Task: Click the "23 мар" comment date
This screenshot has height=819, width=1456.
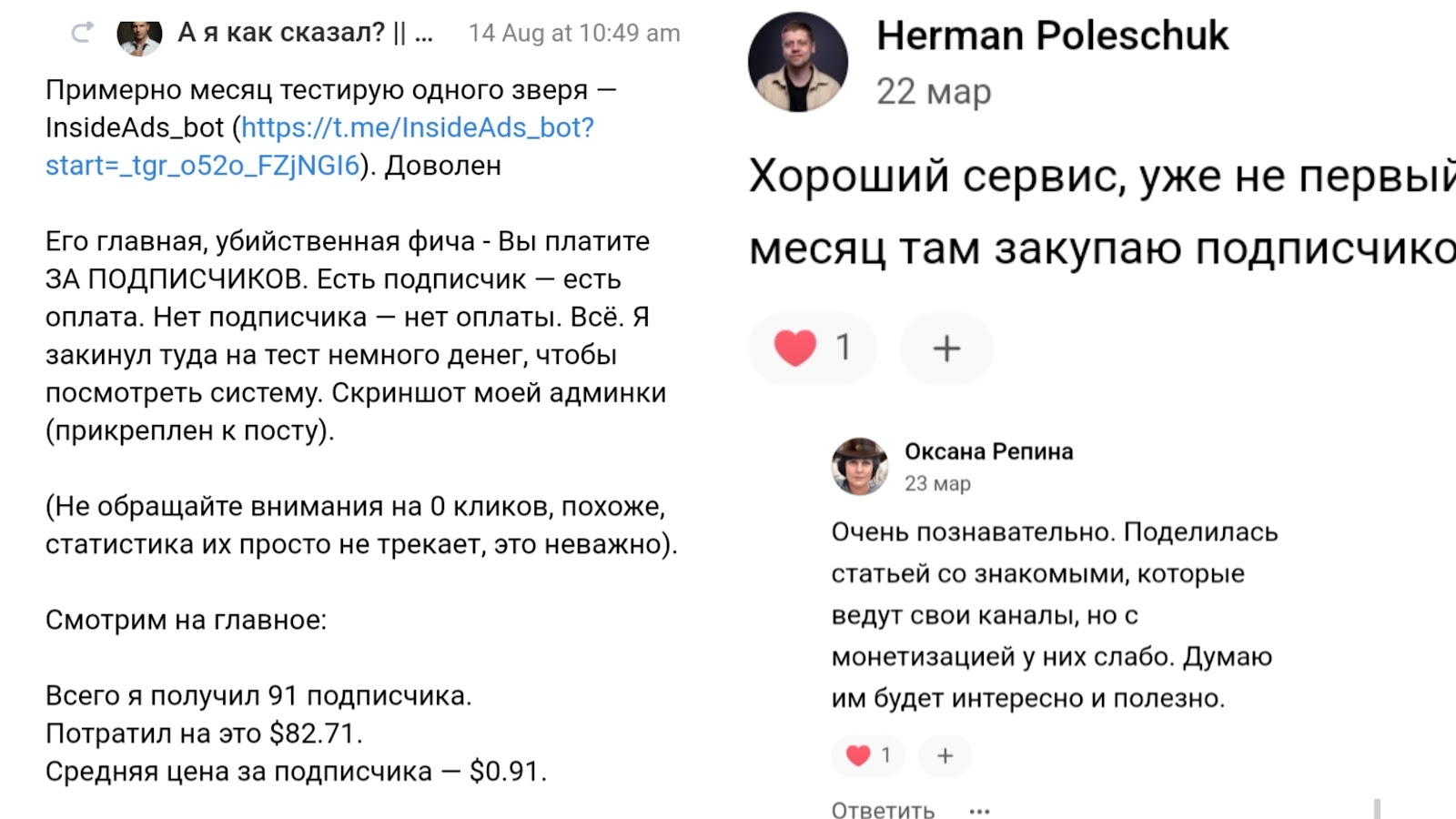Action: (x=936, y=483)
